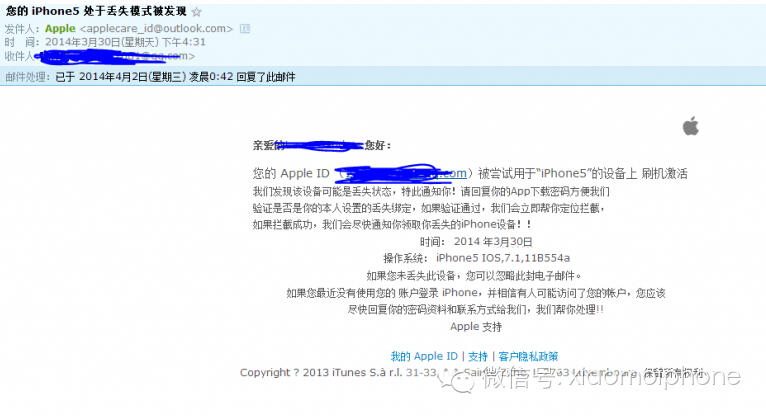The image size is (766, 416).
Task: Open the contact card icon beside sender
Action: point(245,29)
